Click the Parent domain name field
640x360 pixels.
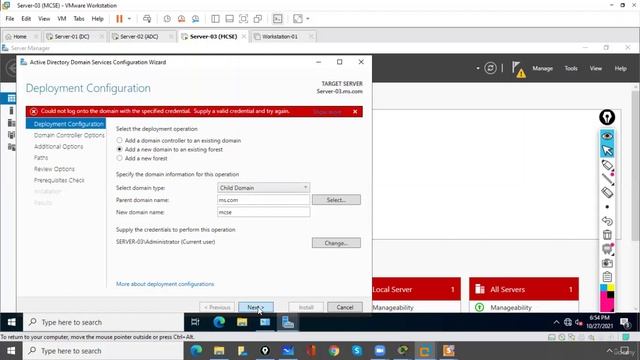coord(263,200)
